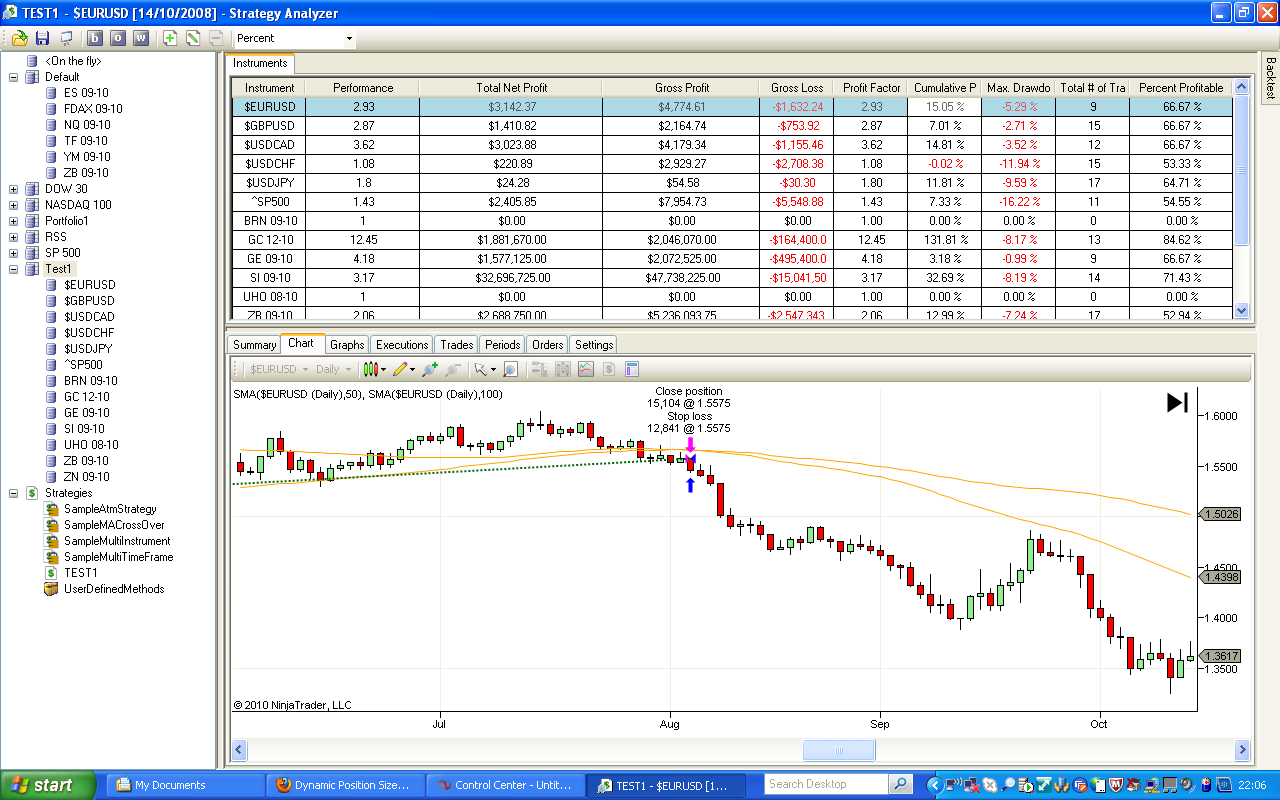Select SampleMACrossOver strategy in tree
This screenshot has width=1280, height=800.
coord(114,525)
